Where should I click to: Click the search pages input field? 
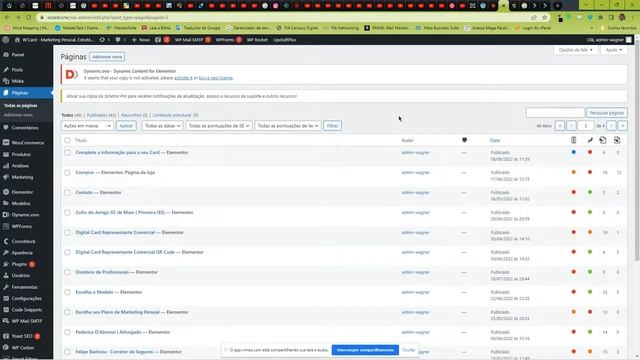click(555, 113)
